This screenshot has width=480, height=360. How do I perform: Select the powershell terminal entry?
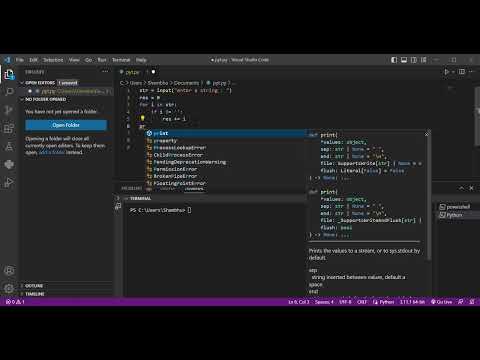click(x=455, y=207)
